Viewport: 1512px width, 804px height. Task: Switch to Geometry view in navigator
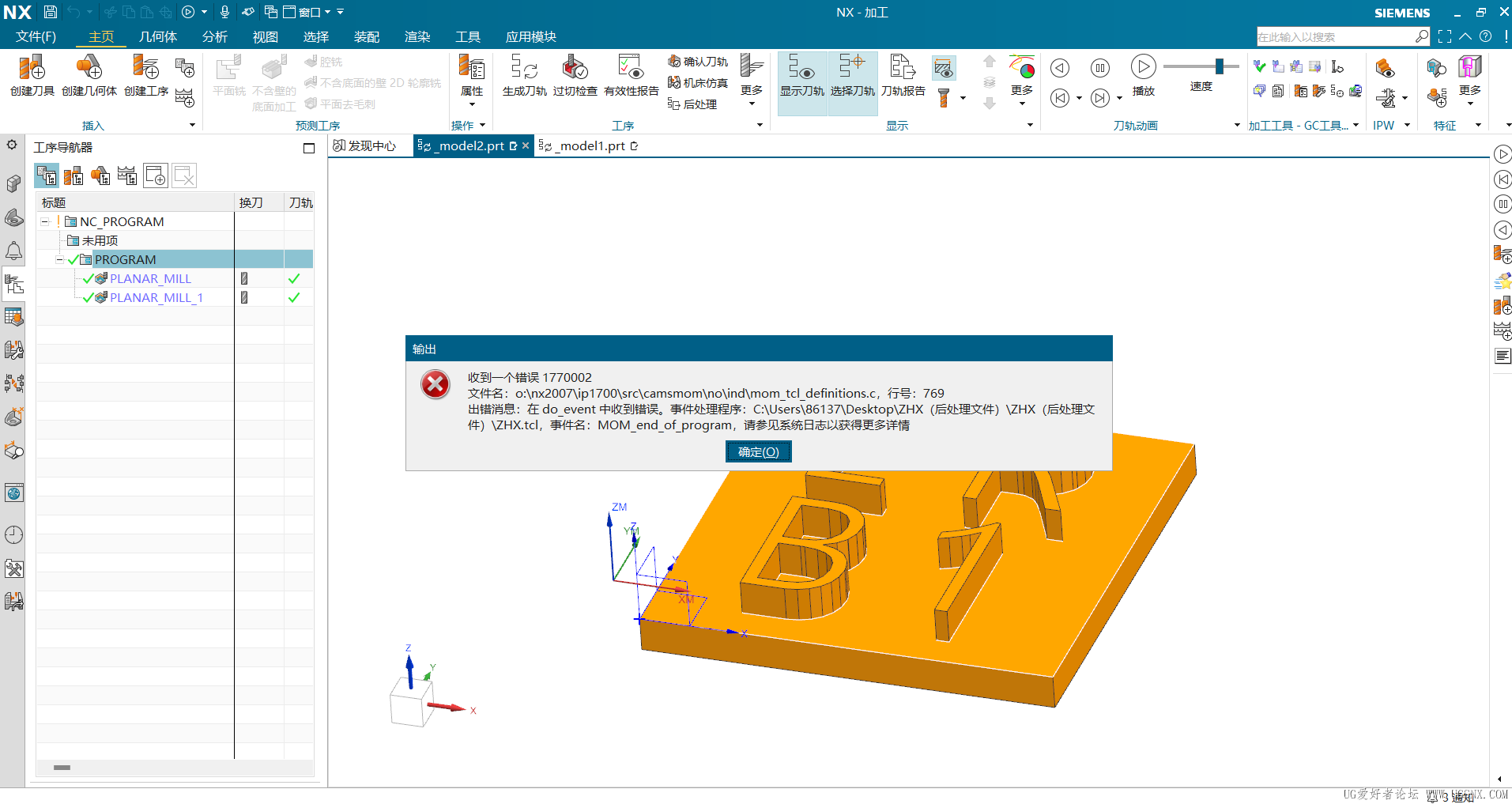point(100,176)
